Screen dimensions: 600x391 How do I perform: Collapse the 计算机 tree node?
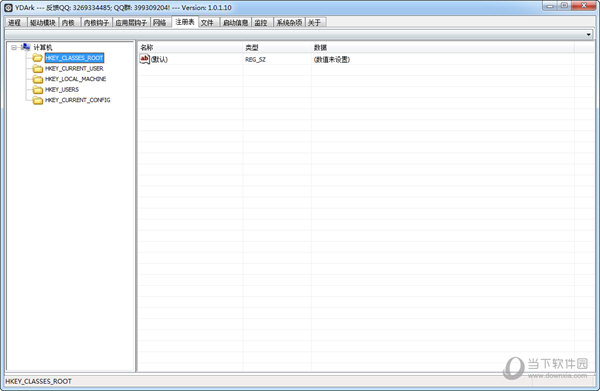point(14,47)
